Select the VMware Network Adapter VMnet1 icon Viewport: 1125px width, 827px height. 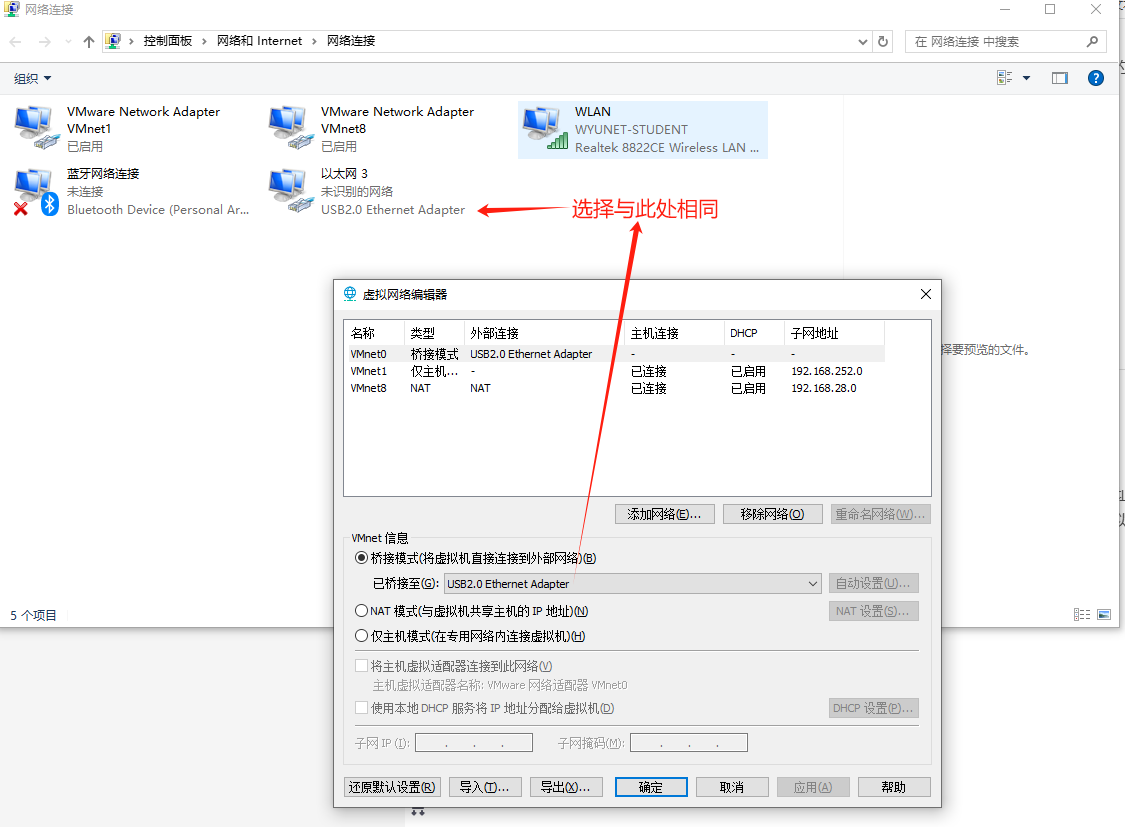pos(36,128)
